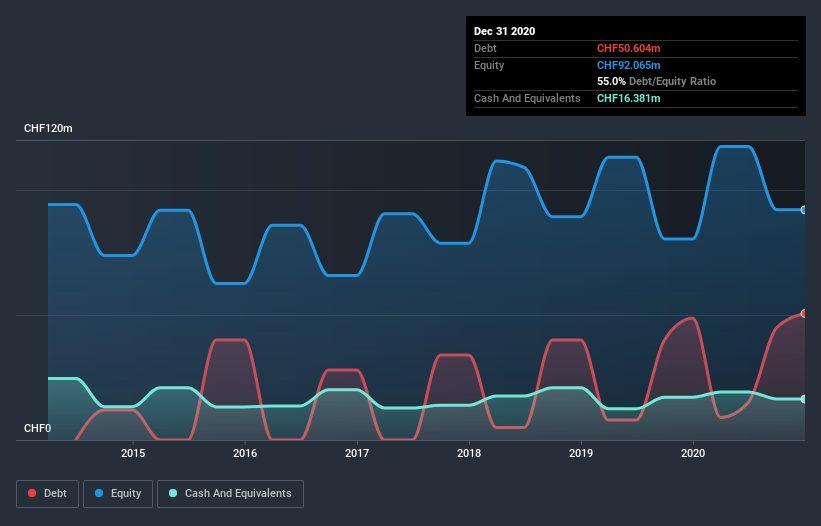The height and width of the screenshot is (526, 821).
Task: Toggle the Equity series legend button
Action: pyautogui.click(x=118, y=494)
